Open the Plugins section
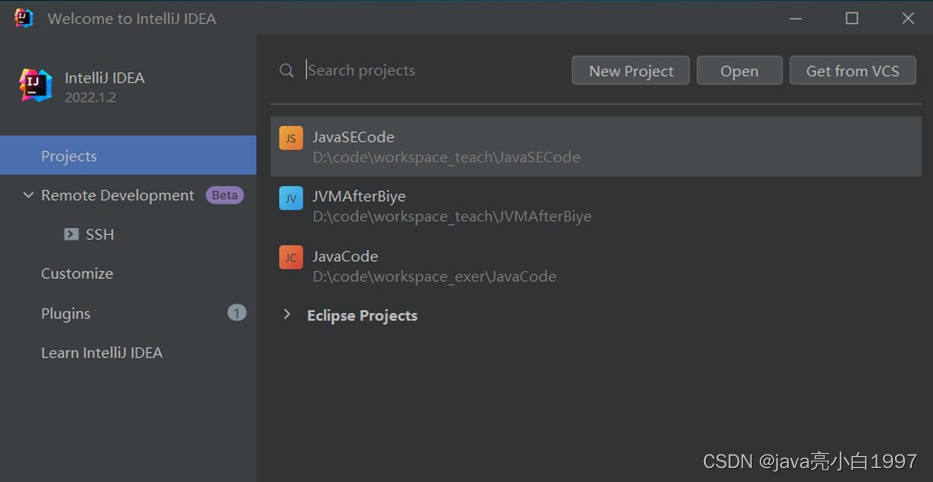The height and width of the screenshot is (482, 933). 66,313
